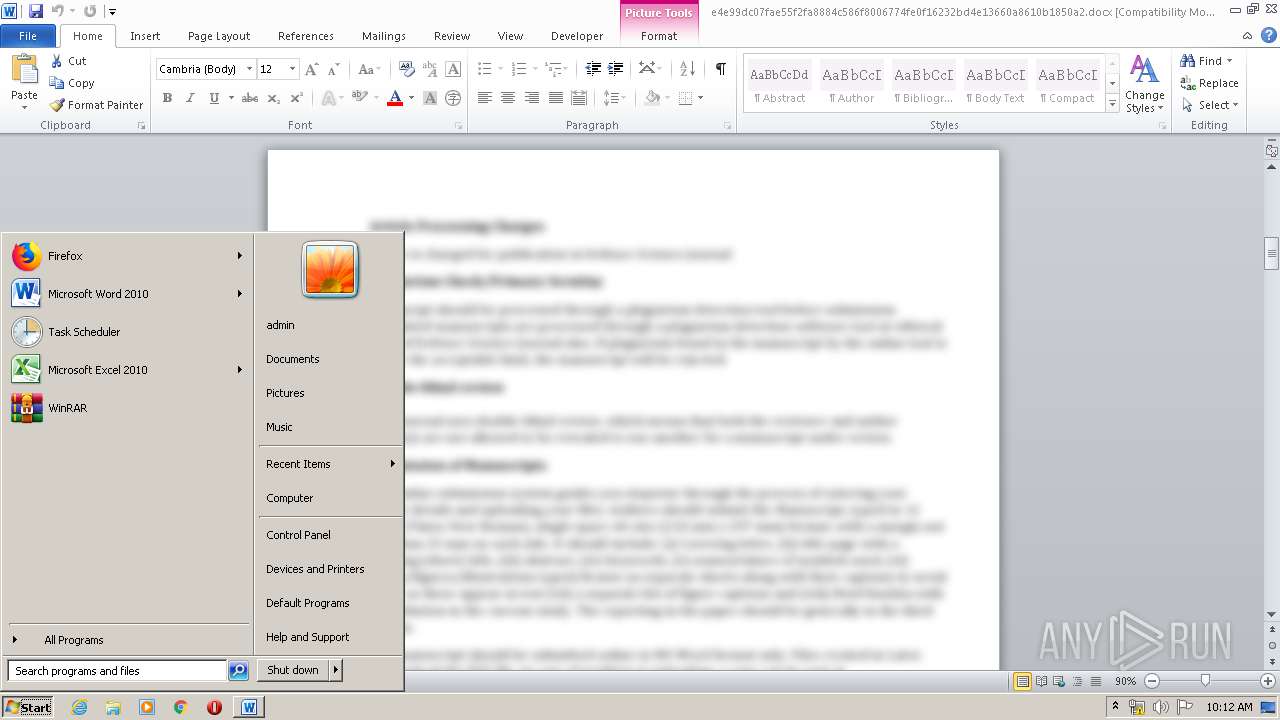Viewport: 1280px width, 720px height.
Task: Toggle Show/Hide paragraph marks
Action: pos(720,69)
